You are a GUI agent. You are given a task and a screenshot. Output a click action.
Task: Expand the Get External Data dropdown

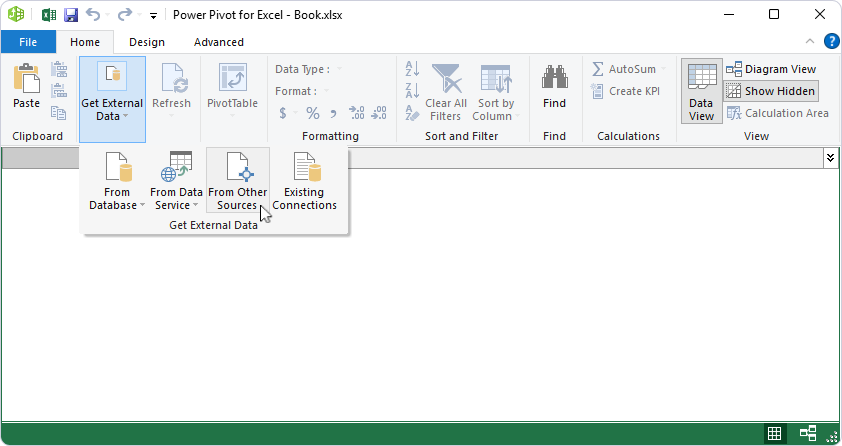[x=112, y=99]
